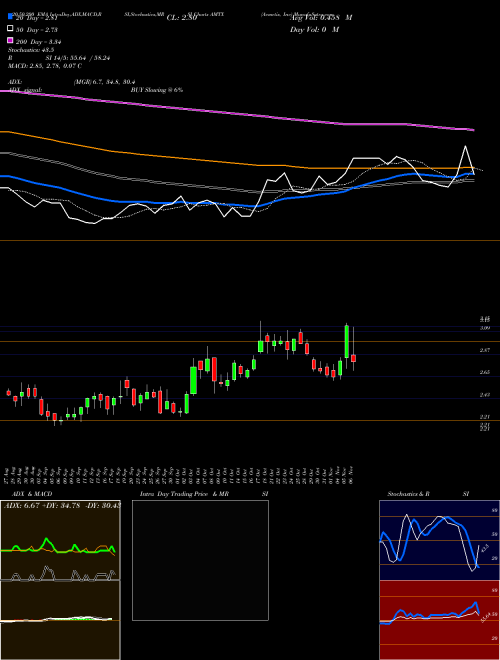Click the 2.43 price axis label

[484, 395]
